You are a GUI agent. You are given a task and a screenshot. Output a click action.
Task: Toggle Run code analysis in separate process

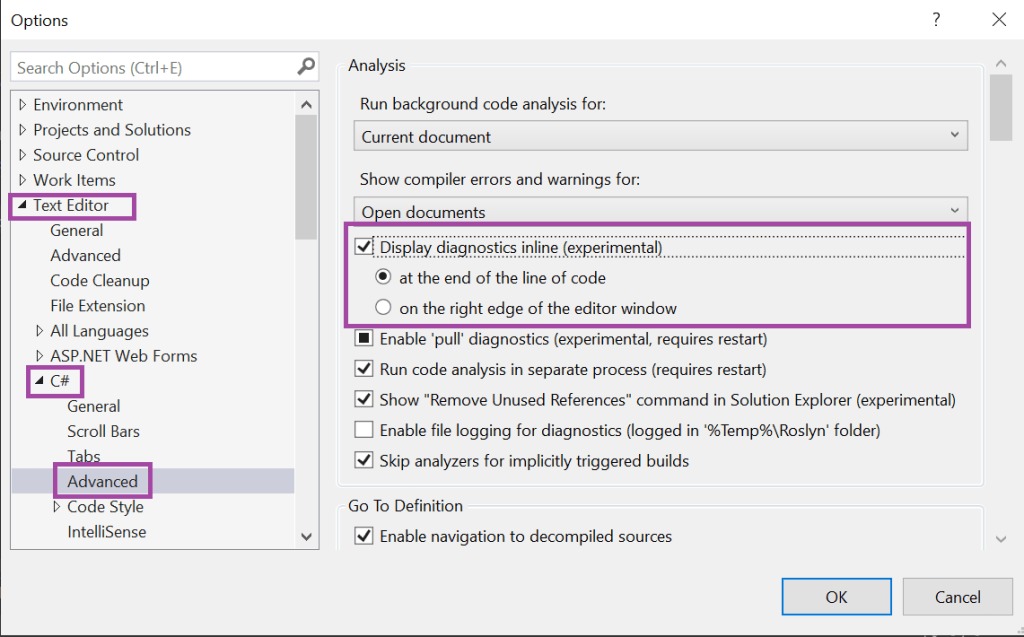[364, 368]
